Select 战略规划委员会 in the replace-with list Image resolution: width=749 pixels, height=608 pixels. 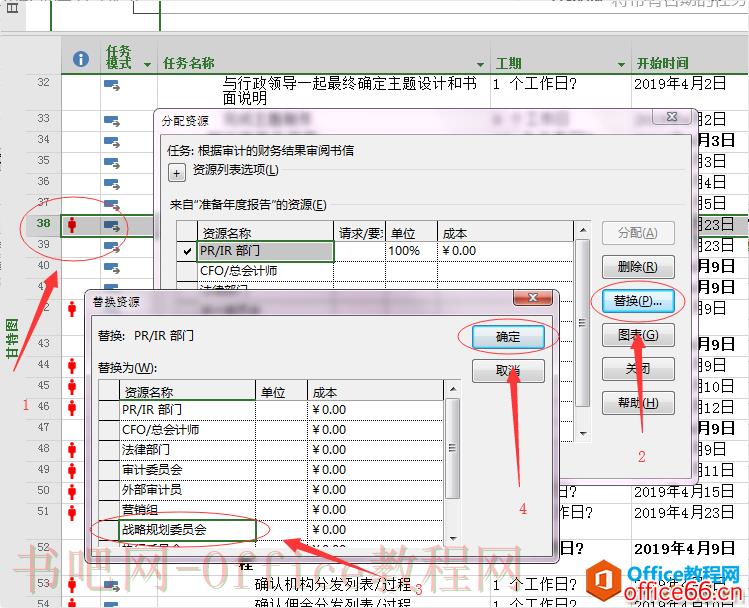(187, 530)
